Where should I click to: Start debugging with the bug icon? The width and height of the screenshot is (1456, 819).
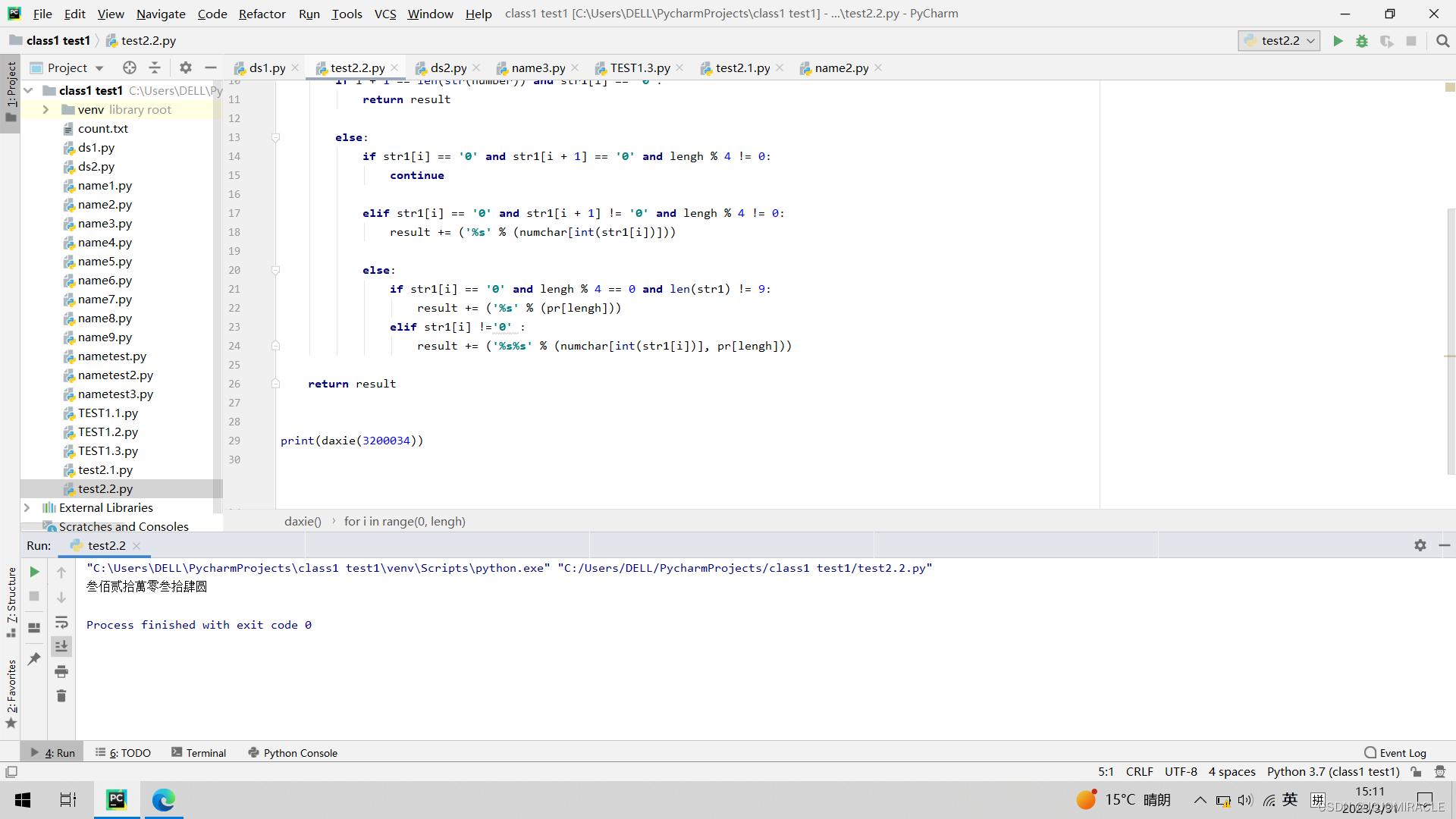coord(1362,41)
